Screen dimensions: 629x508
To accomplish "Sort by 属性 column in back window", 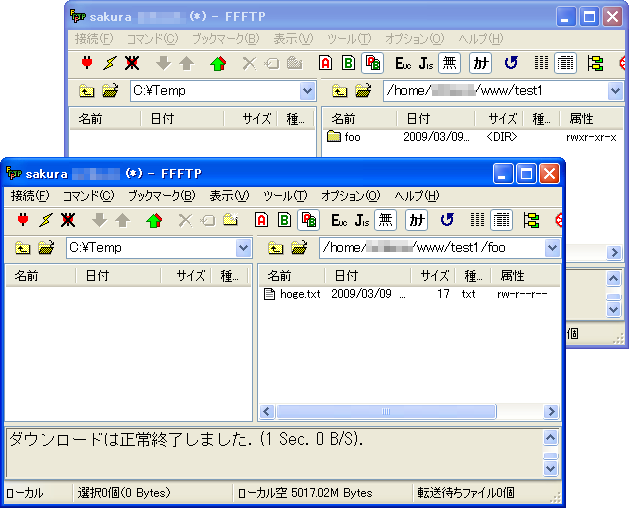I will coord(591,119).
